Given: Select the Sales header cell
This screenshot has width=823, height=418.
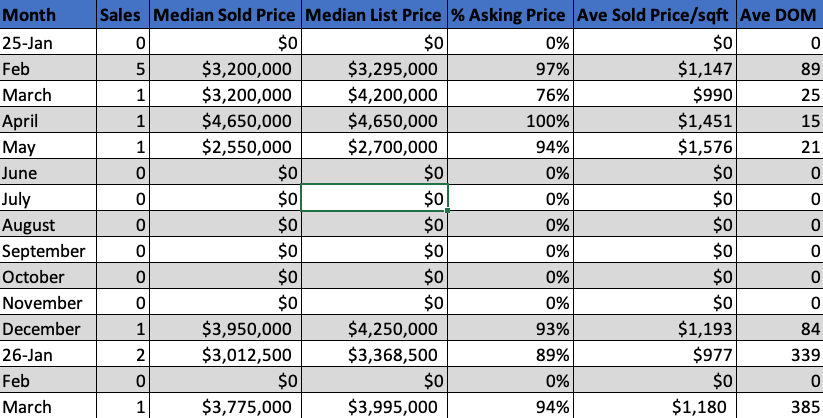Looking at the screenshot, I should click(124, 16).
